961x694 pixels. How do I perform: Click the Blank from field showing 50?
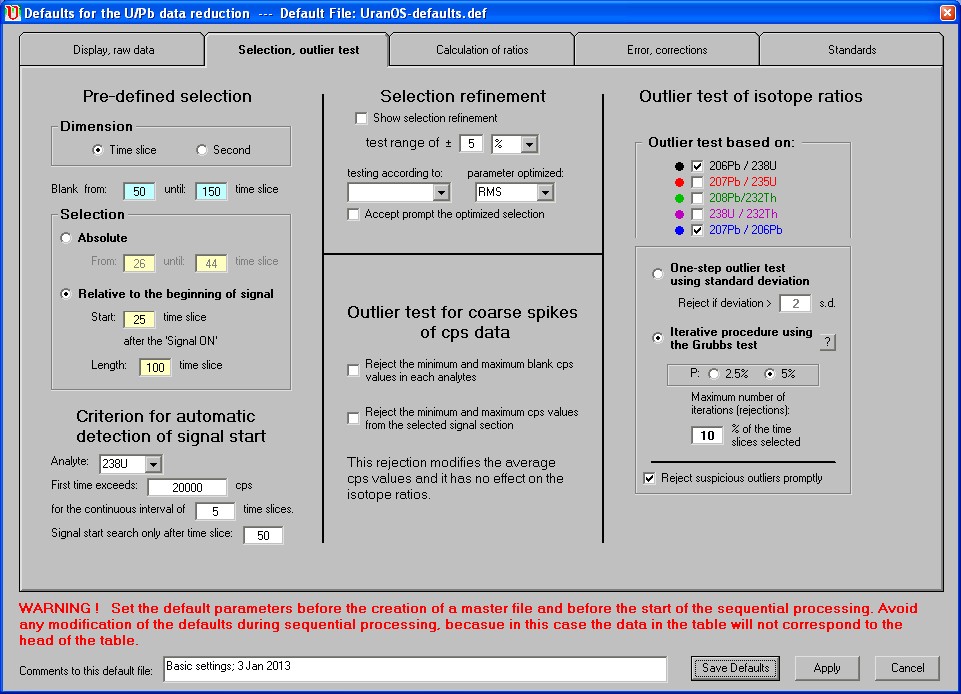click(139, 191)
